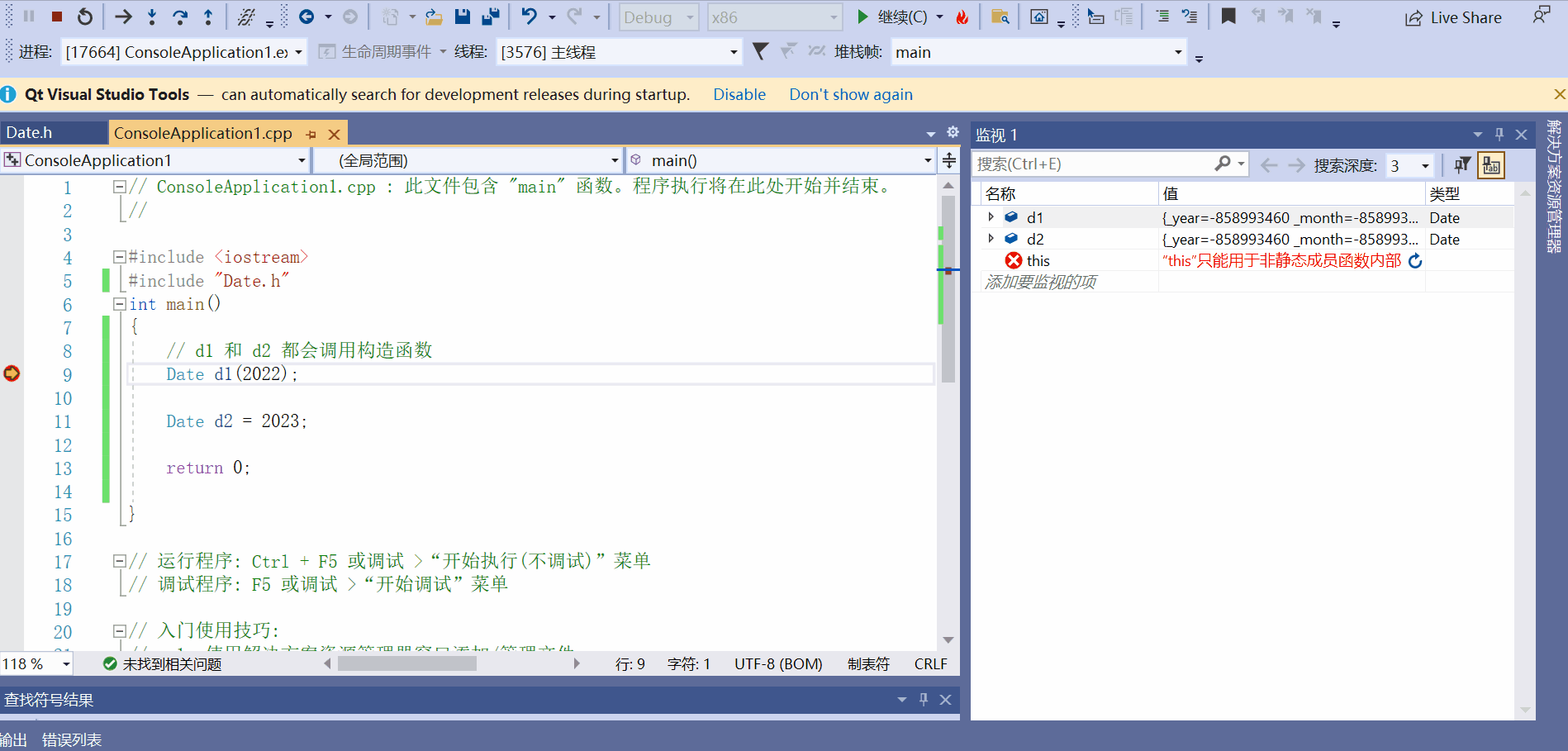Save all open files
The image size is (1568, 751).
coord(490,17)
